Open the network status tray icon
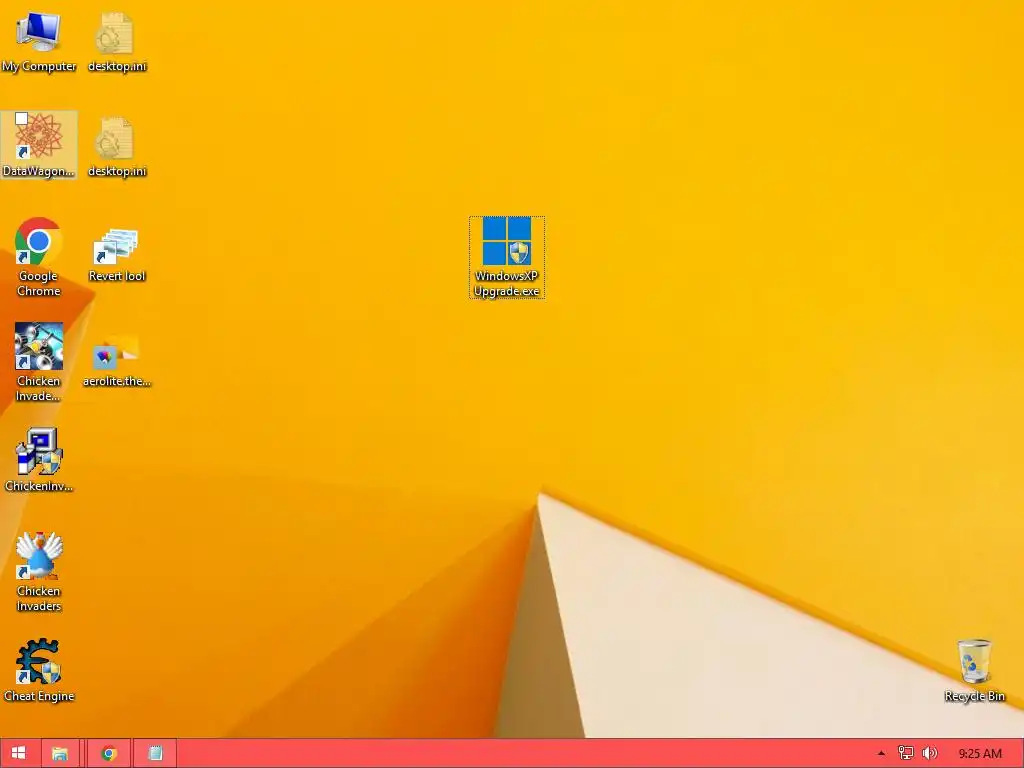The image size is (1024, 768). [906, 754]
